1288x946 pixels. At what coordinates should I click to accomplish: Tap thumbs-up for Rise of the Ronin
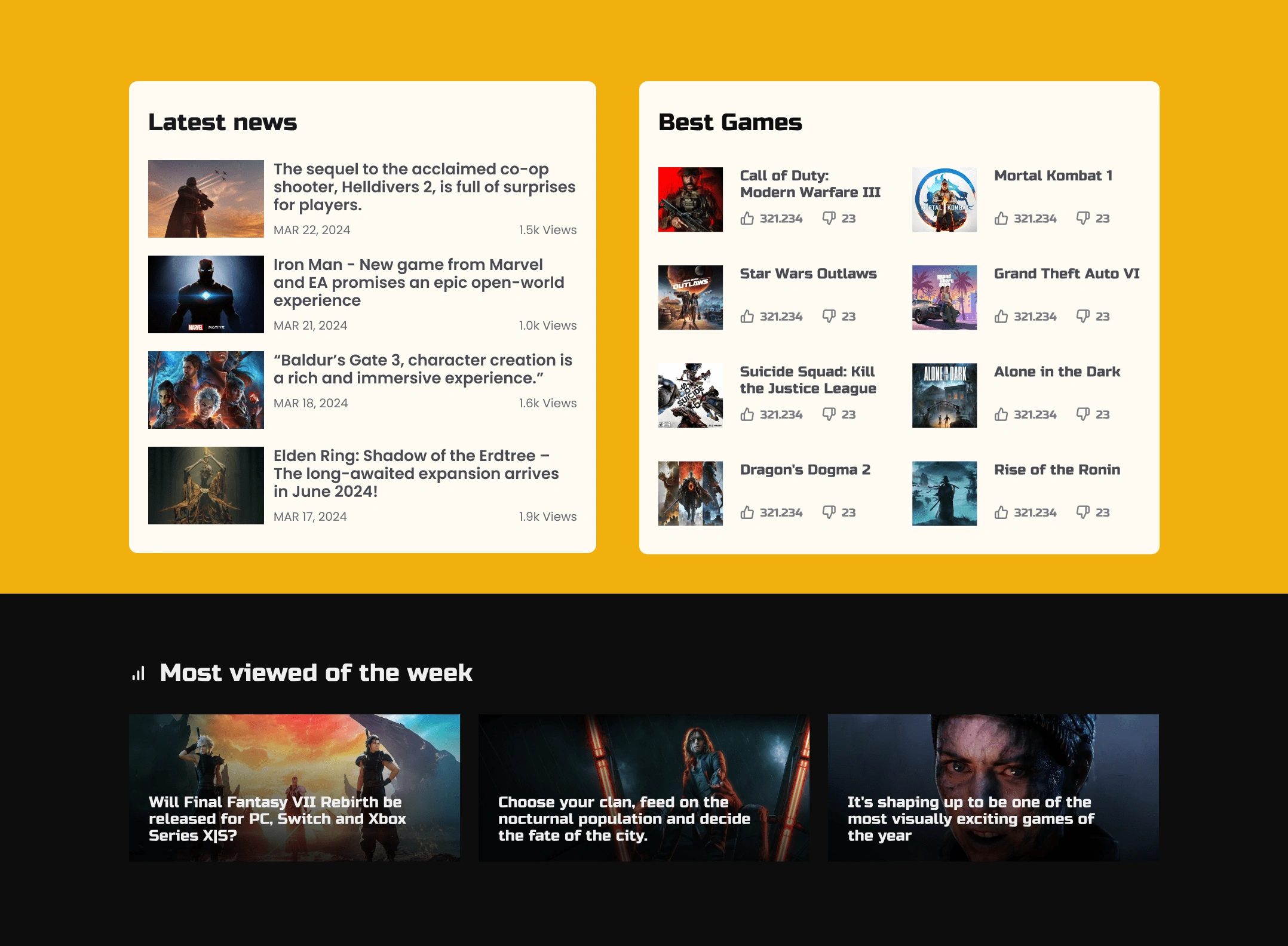[1001, 512]
